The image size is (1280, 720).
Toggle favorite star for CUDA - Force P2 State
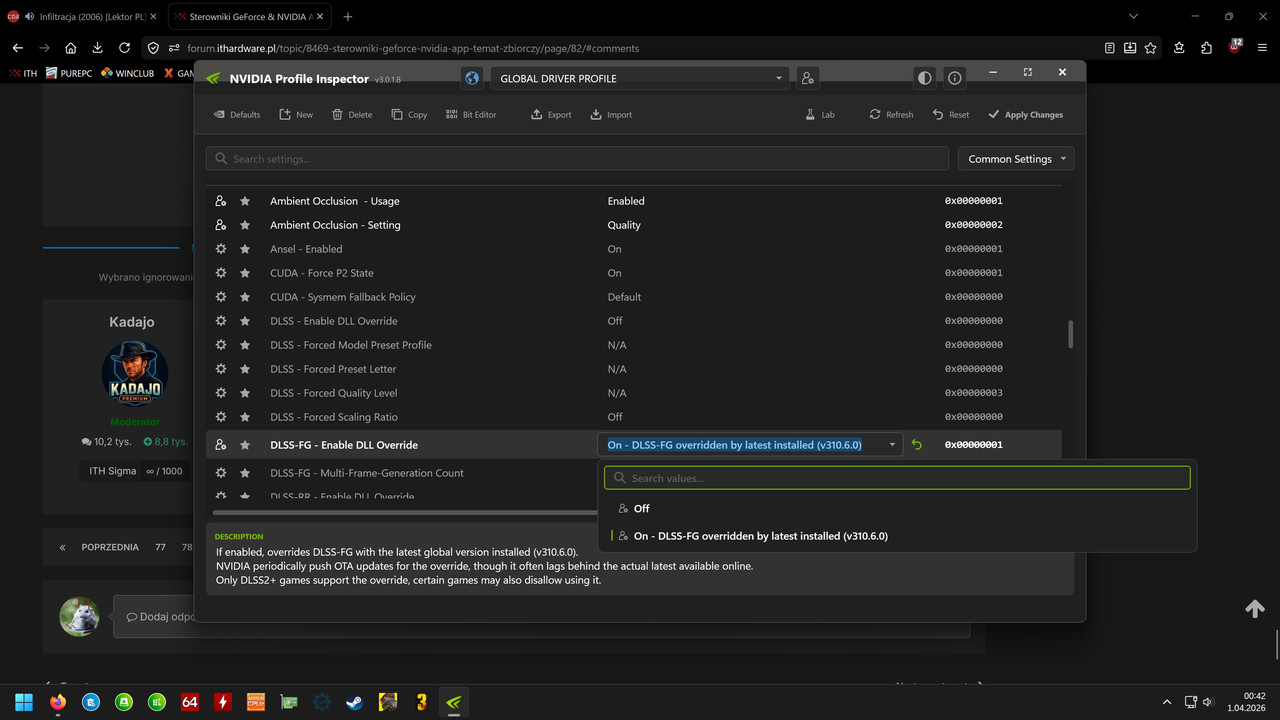pos(245,273)
